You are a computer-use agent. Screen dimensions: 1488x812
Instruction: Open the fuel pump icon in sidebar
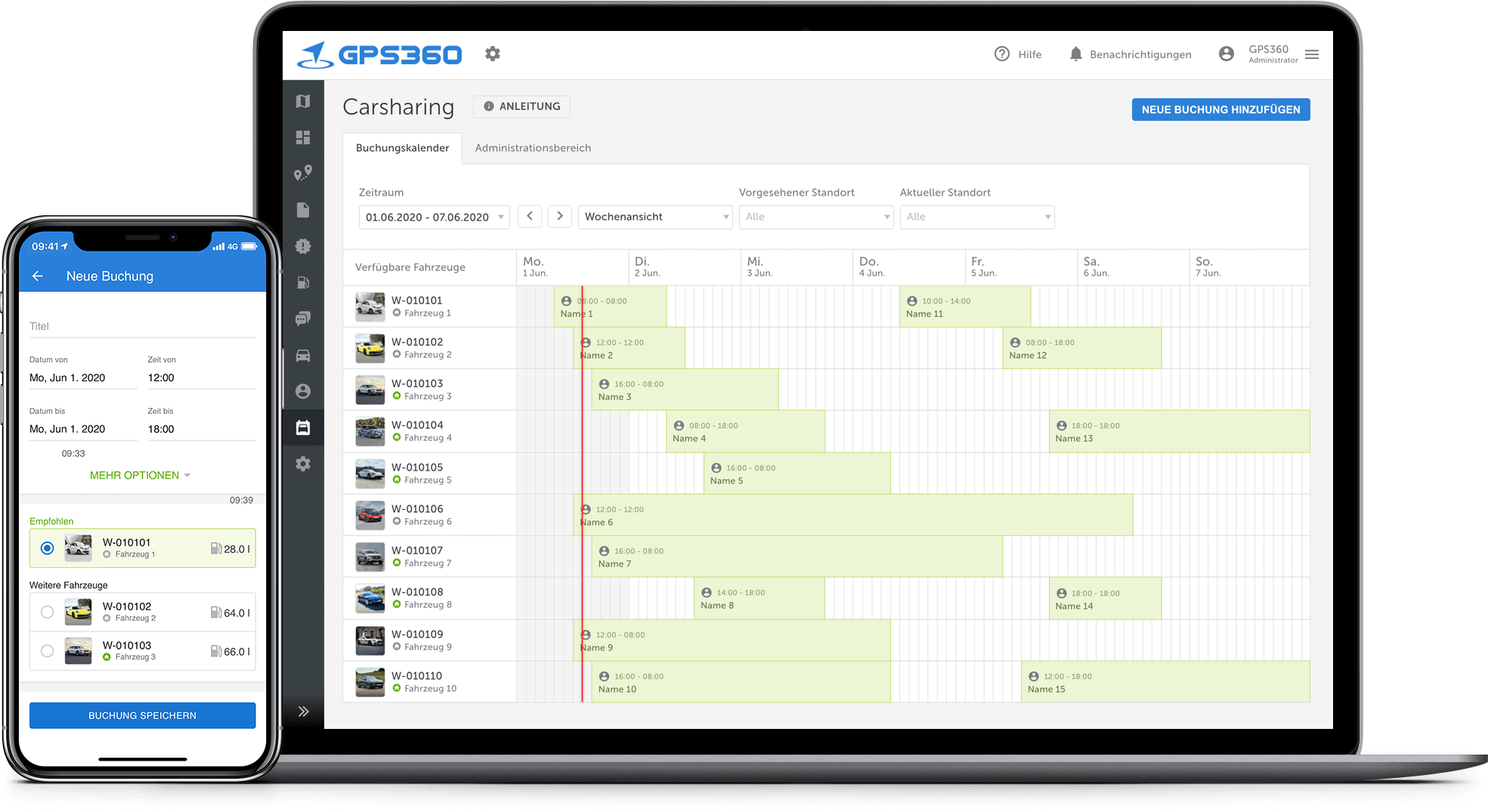(x=303, y=283)
